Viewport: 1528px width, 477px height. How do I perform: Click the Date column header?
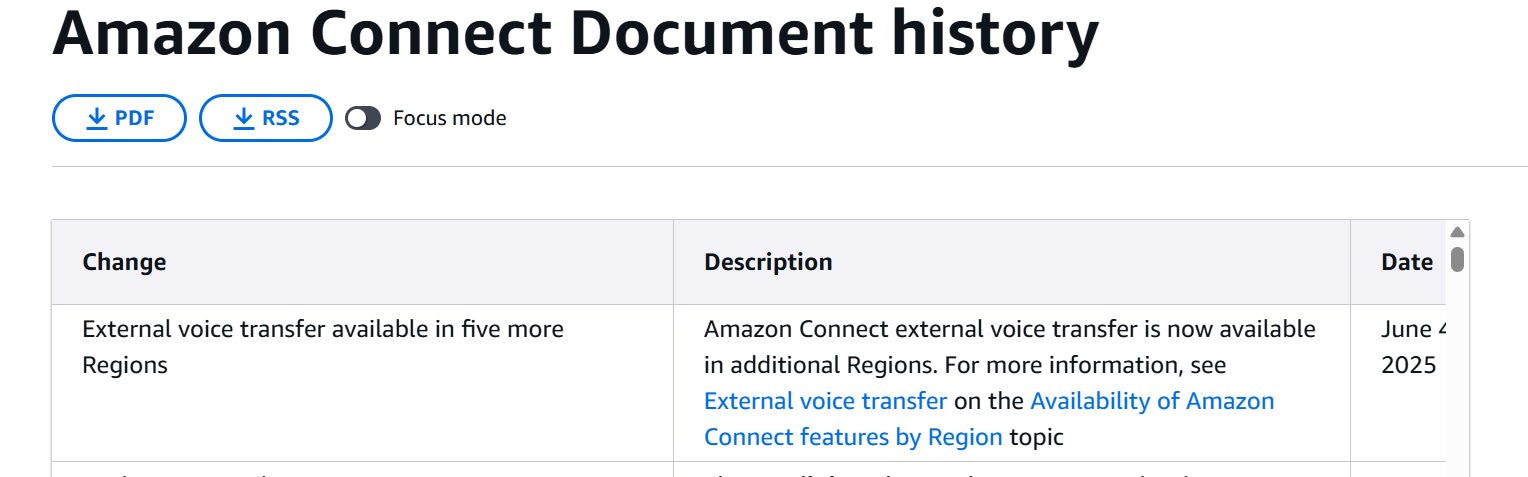tap(1407, 262)
